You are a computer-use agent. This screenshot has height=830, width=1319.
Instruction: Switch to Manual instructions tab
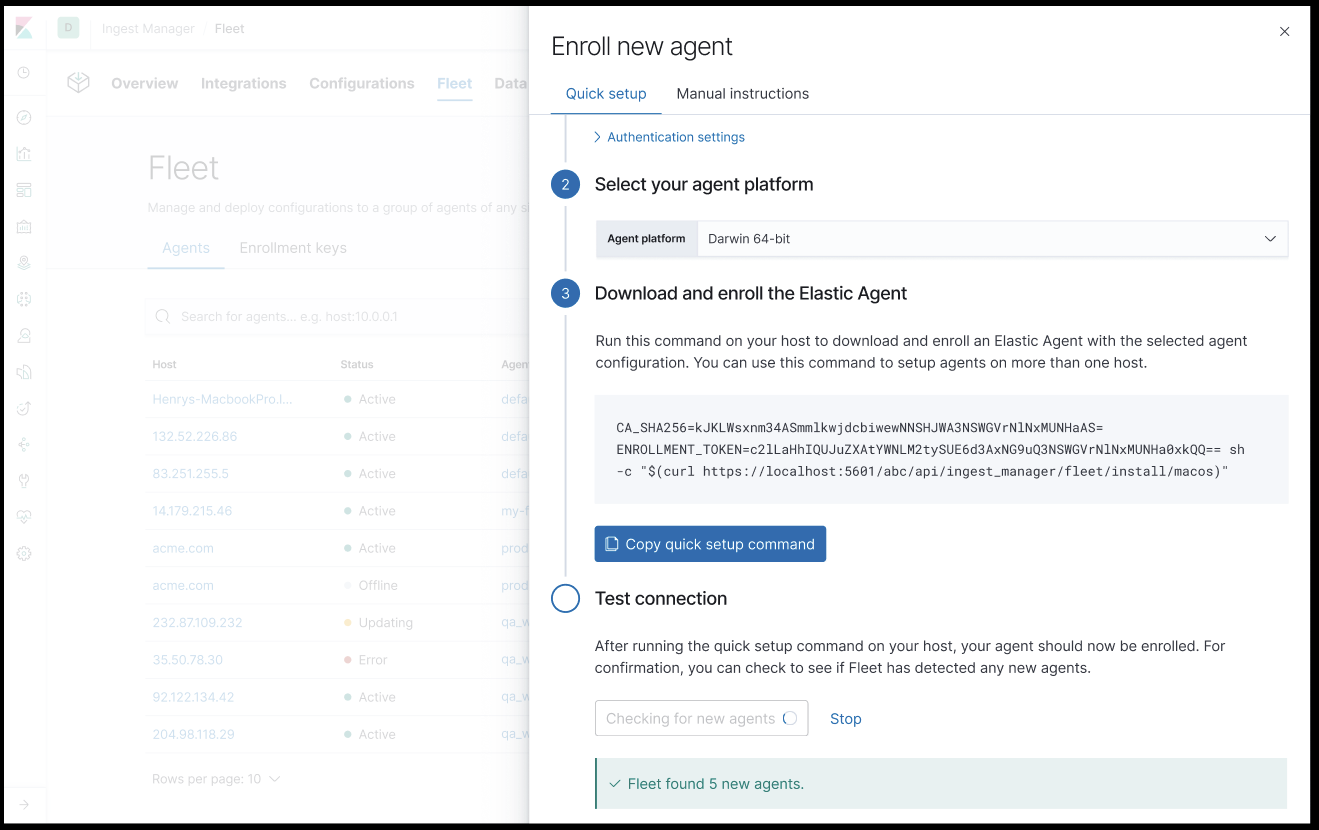[742, 93]
